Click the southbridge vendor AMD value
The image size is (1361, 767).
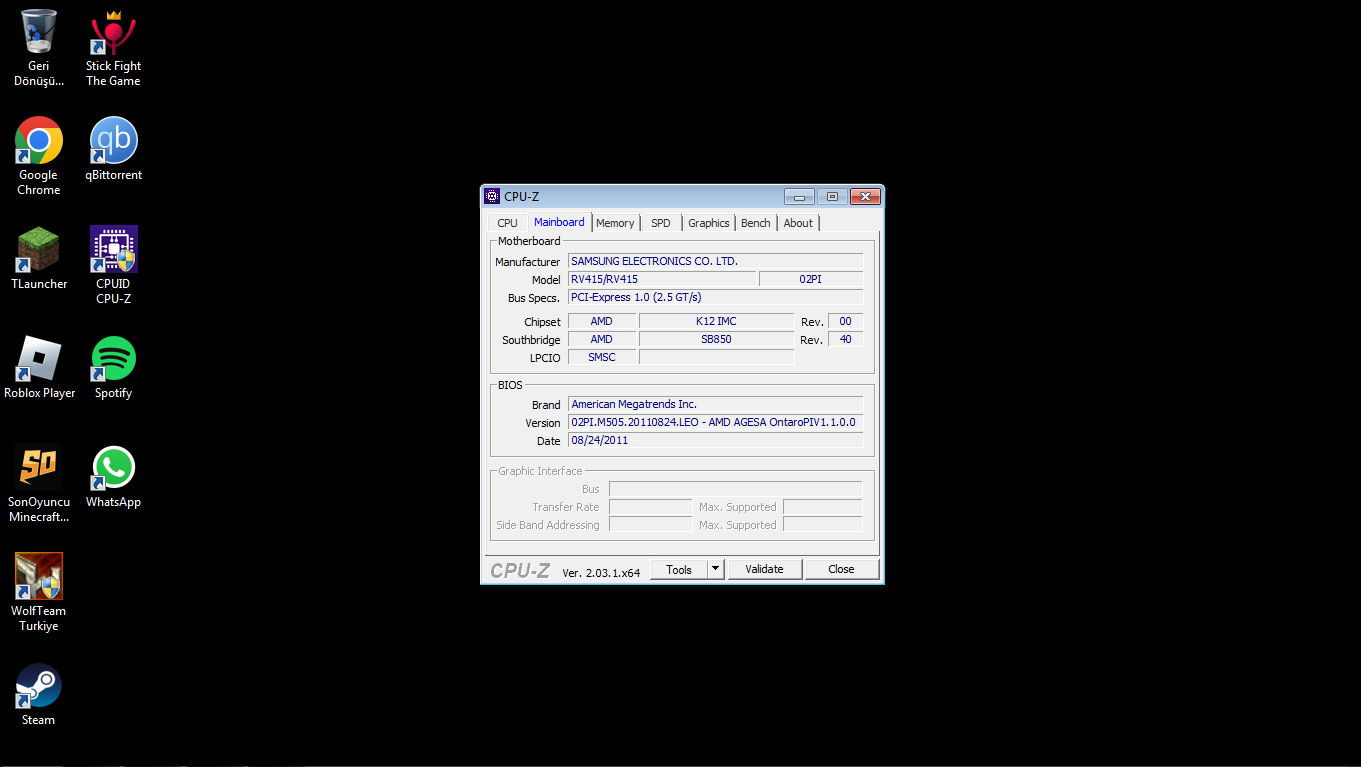click(602, 339)
